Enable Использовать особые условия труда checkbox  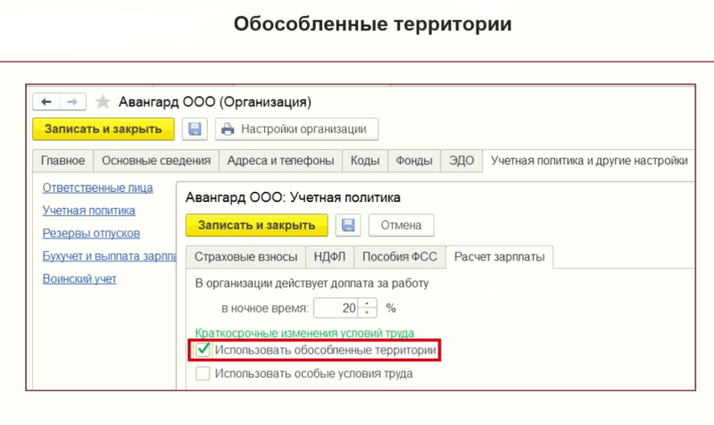(x=203, y=373)
